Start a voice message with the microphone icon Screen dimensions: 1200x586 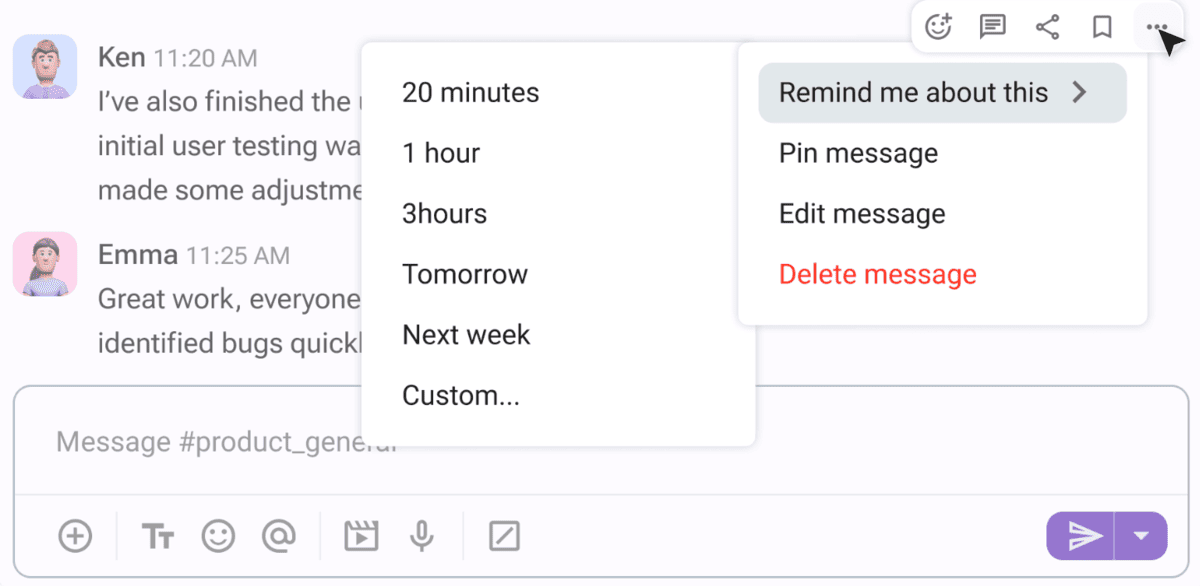pyautogui.click(x=421, y=535)
